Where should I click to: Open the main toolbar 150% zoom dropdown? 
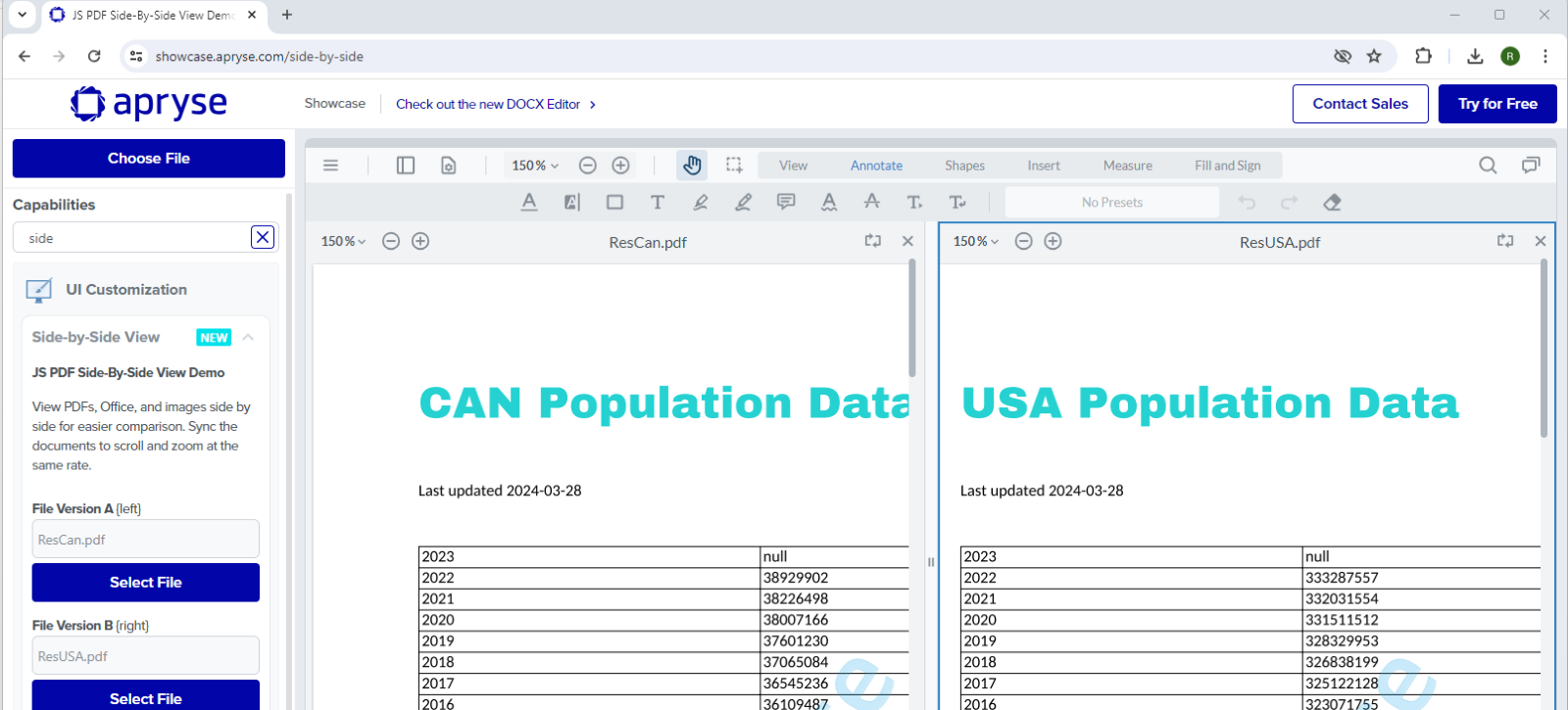(535, 166)
